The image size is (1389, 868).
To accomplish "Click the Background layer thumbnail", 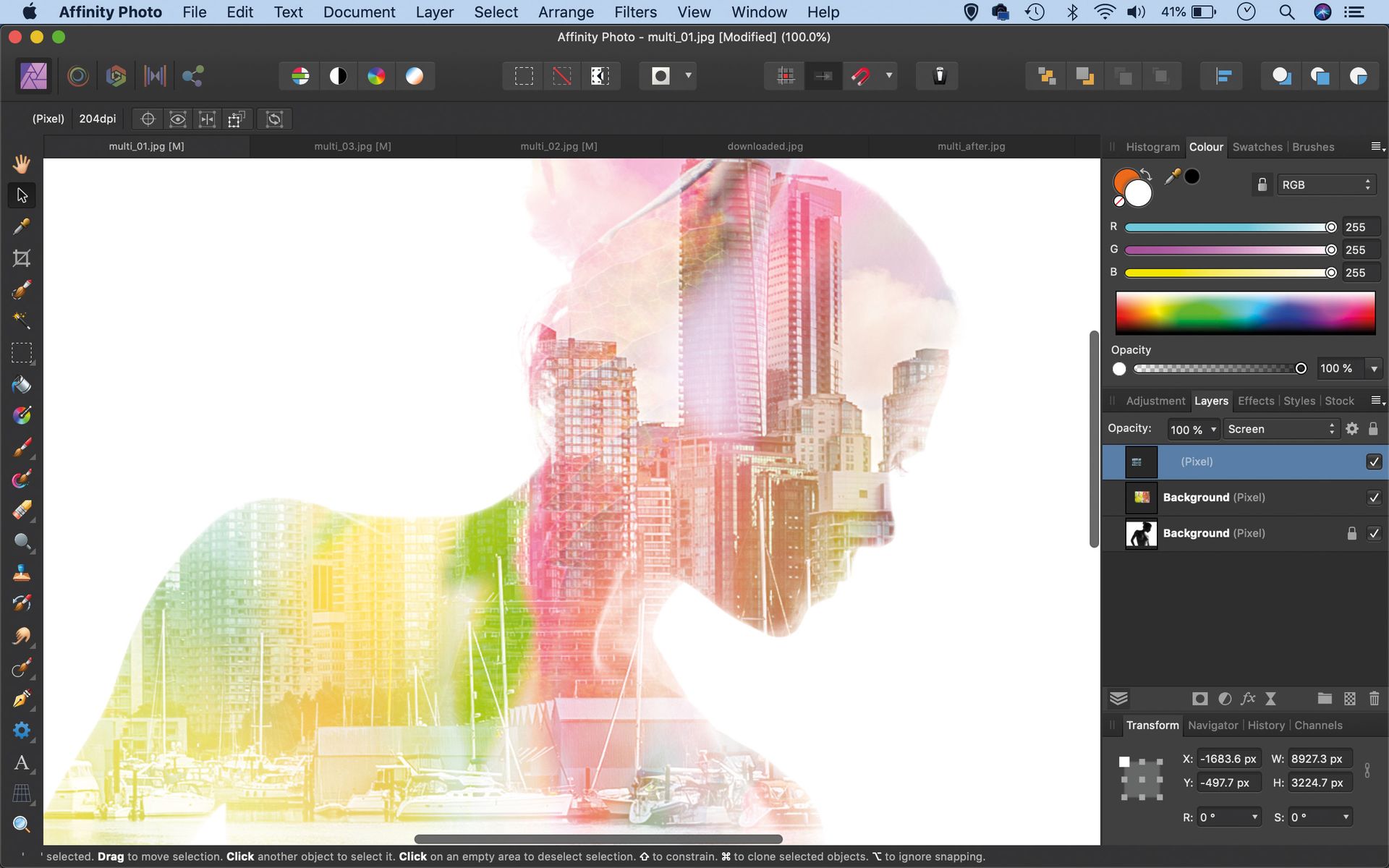I will pos(1141,497).
